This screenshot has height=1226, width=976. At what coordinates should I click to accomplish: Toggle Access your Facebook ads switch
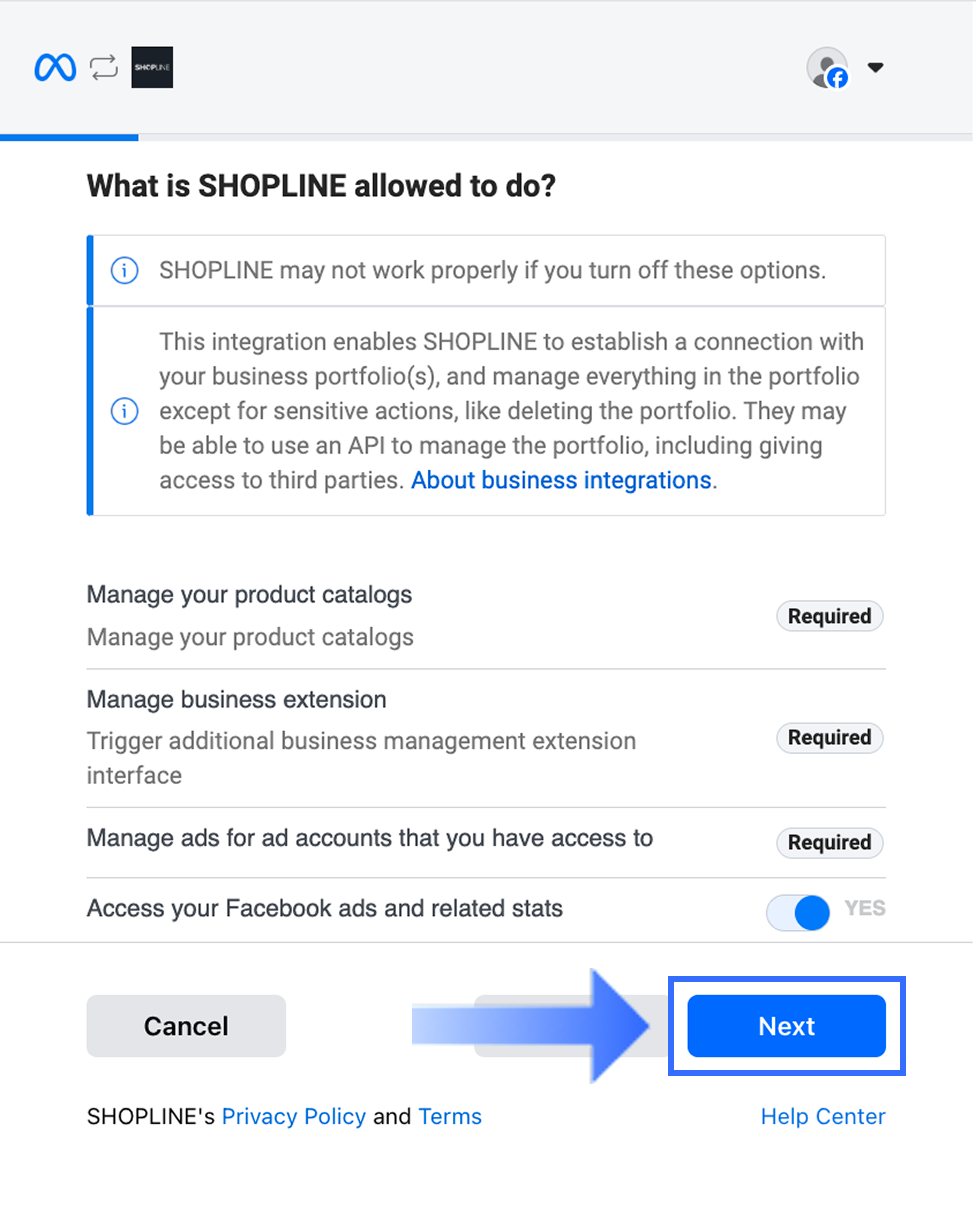tap(799, 911)
